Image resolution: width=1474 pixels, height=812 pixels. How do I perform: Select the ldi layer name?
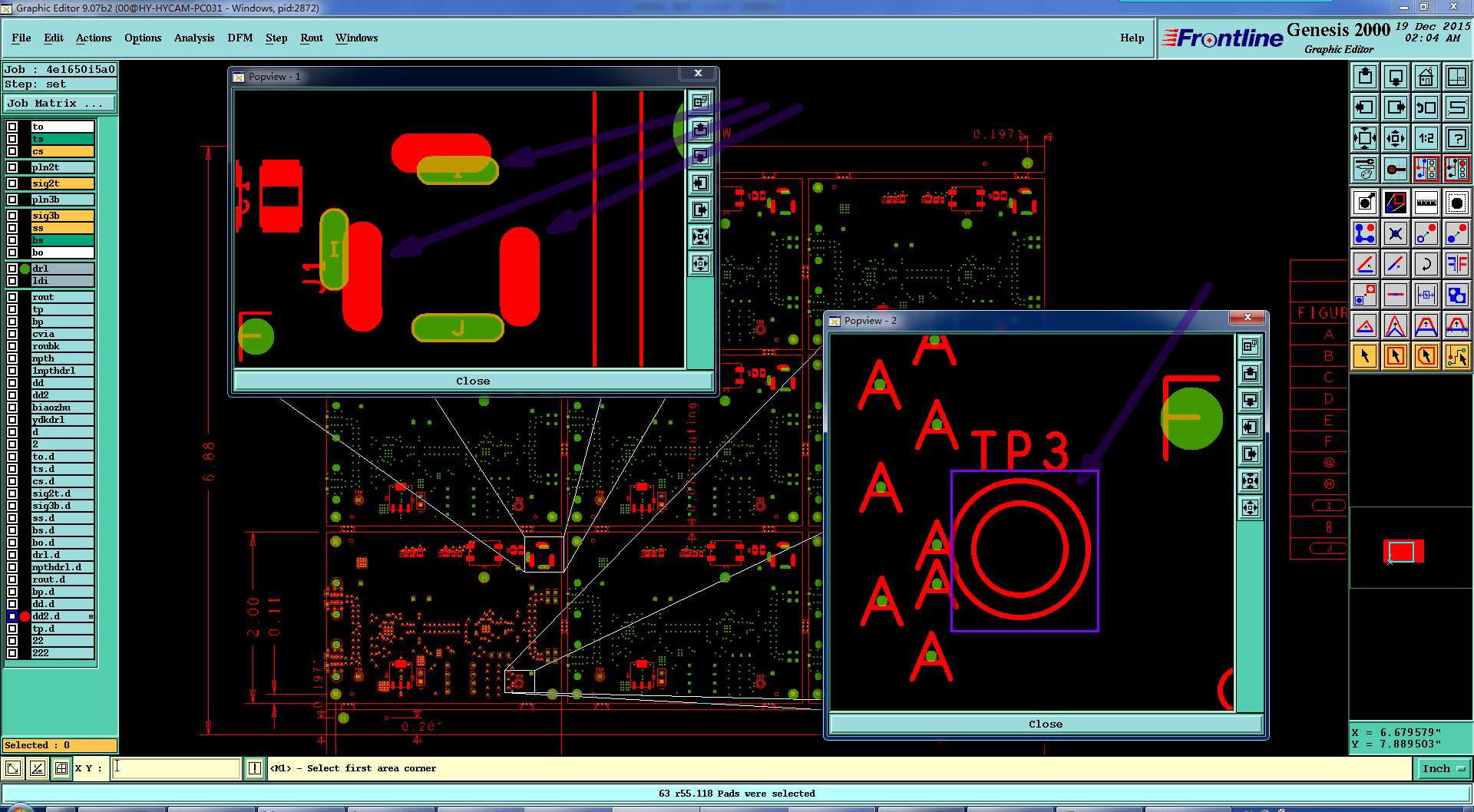tap(63, 281)
